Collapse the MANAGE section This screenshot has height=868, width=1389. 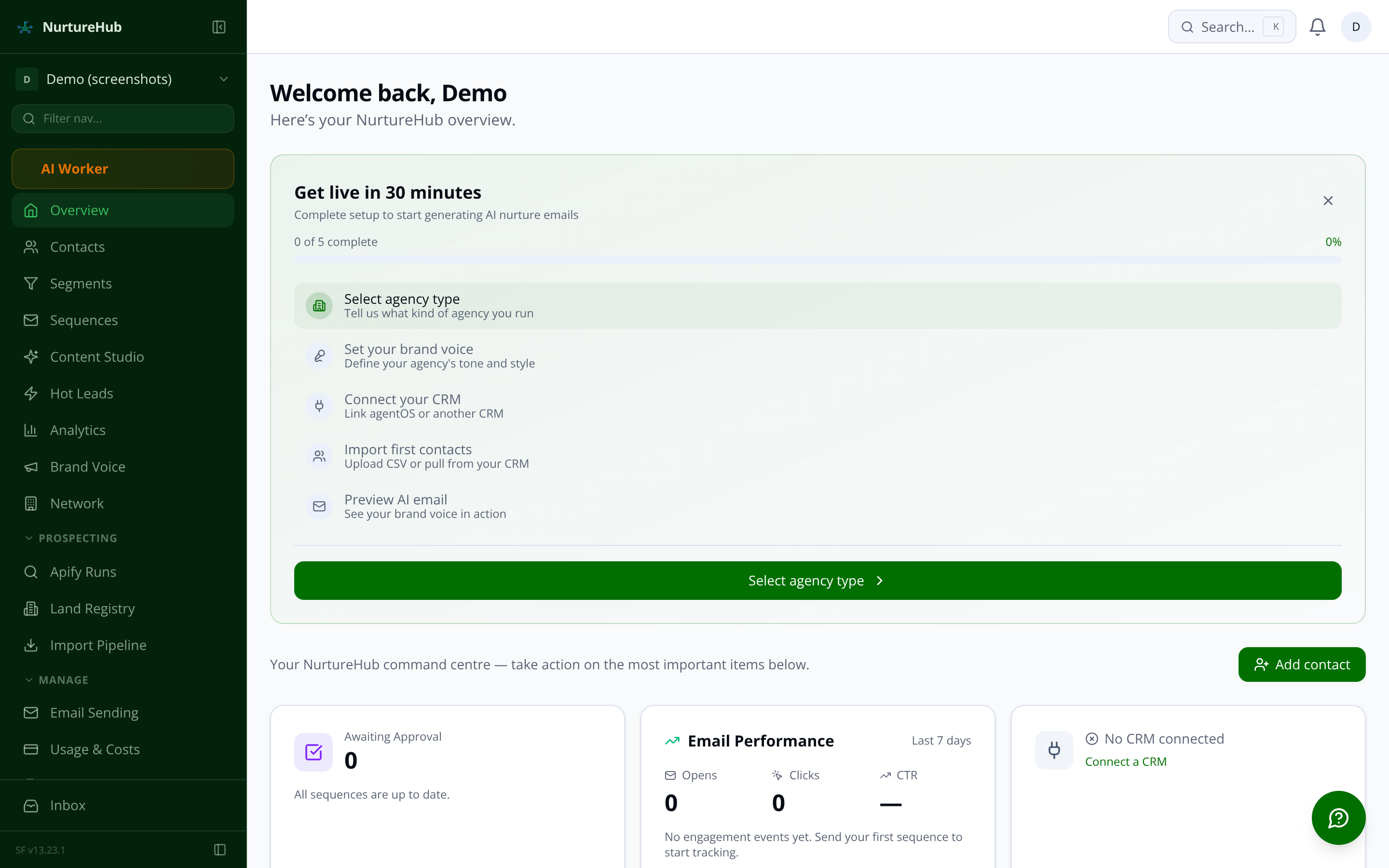pos(57,680)
